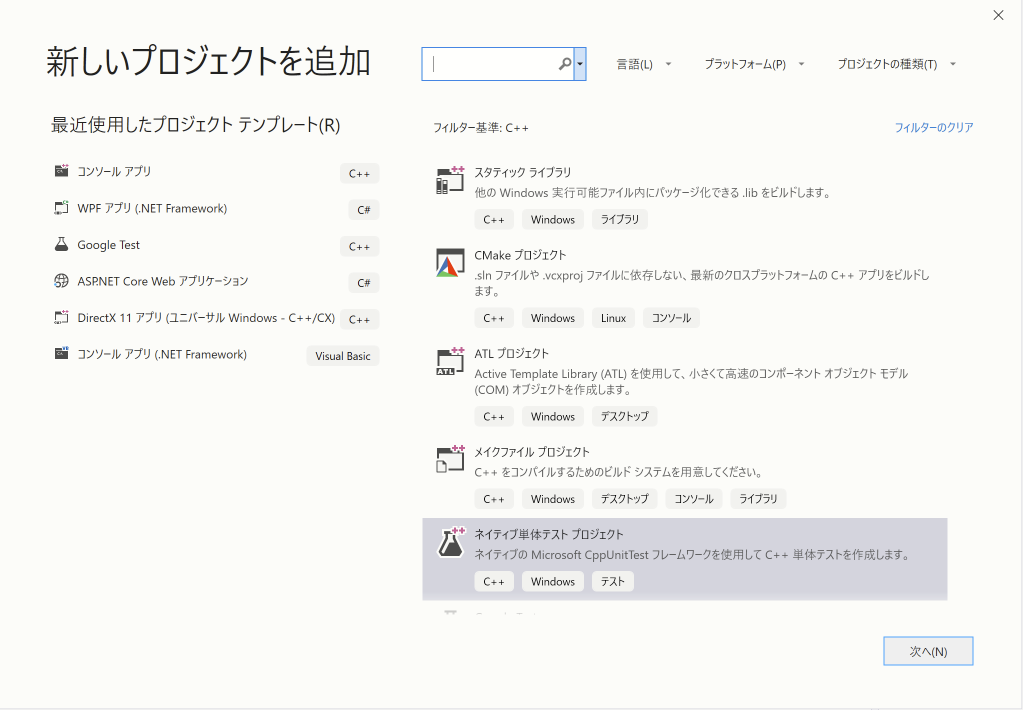Click the Linux tag under CMake プロジェクト
1023x710 pixels.
613,318
